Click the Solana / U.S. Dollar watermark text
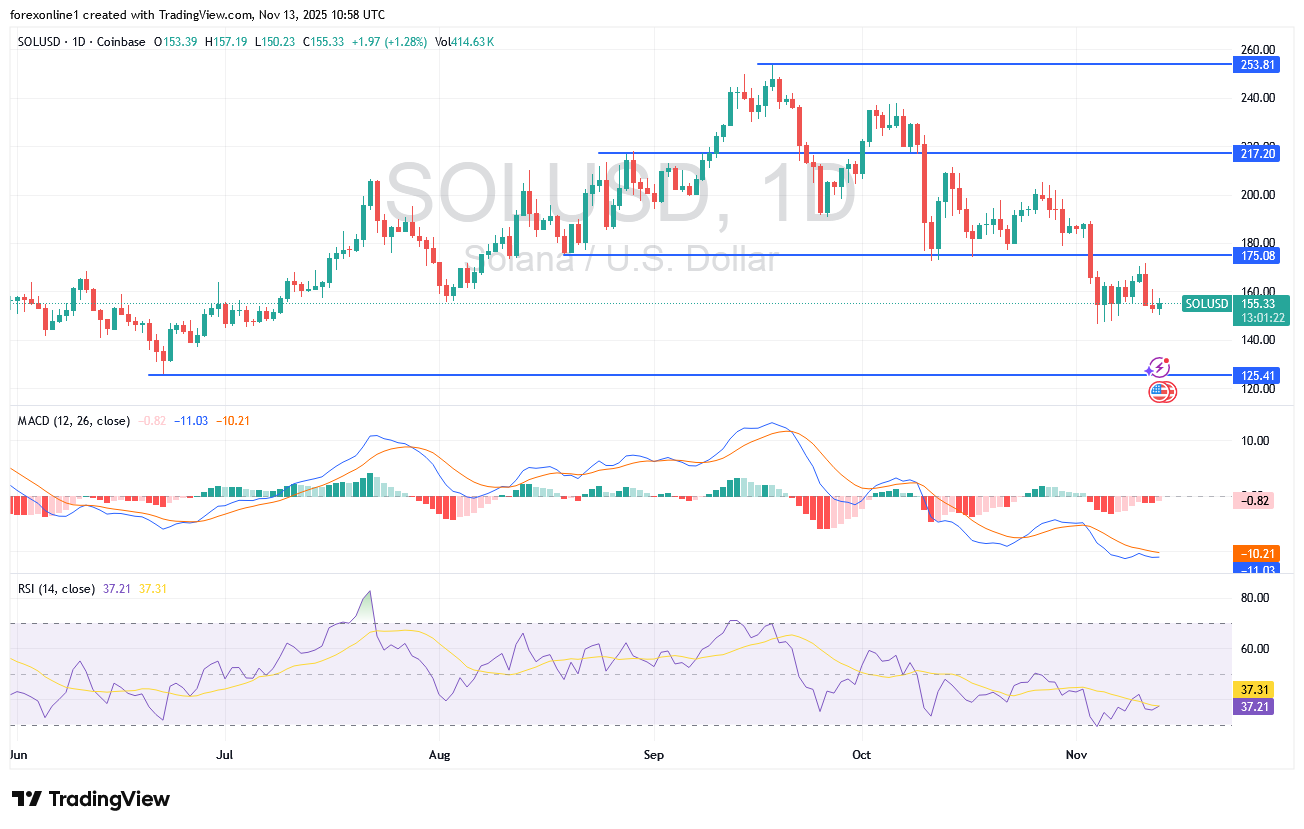Viewport: 1304px width, 829px height. [620, 260]
